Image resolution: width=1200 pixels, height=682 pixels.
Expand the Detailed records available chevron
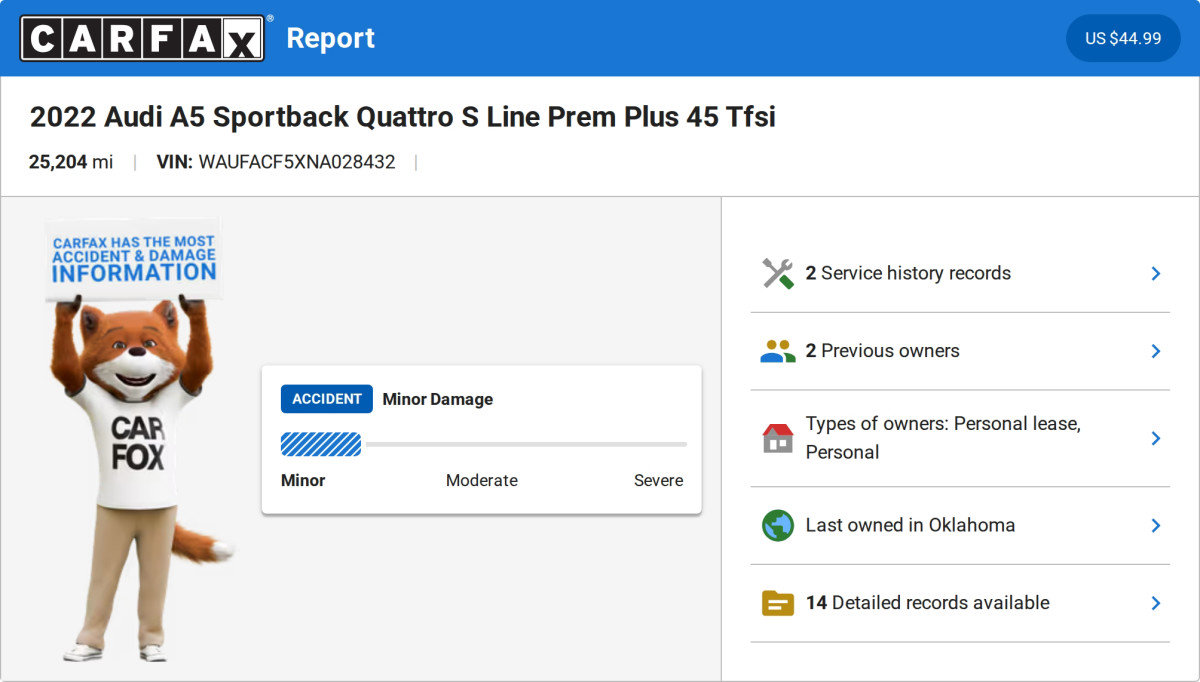[1155, 603]
